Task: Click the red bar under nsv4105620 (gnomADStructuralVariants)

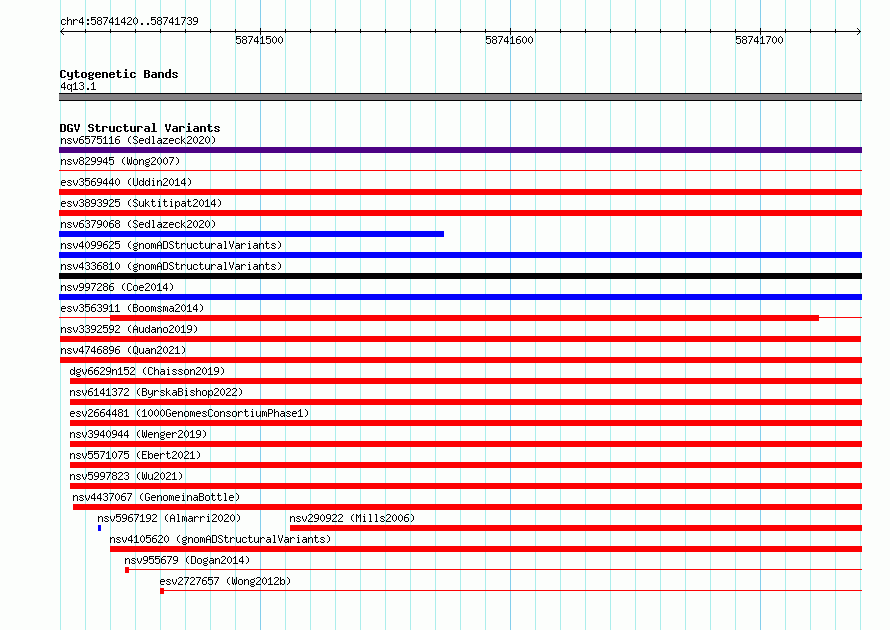Action: tap(486, 549)
